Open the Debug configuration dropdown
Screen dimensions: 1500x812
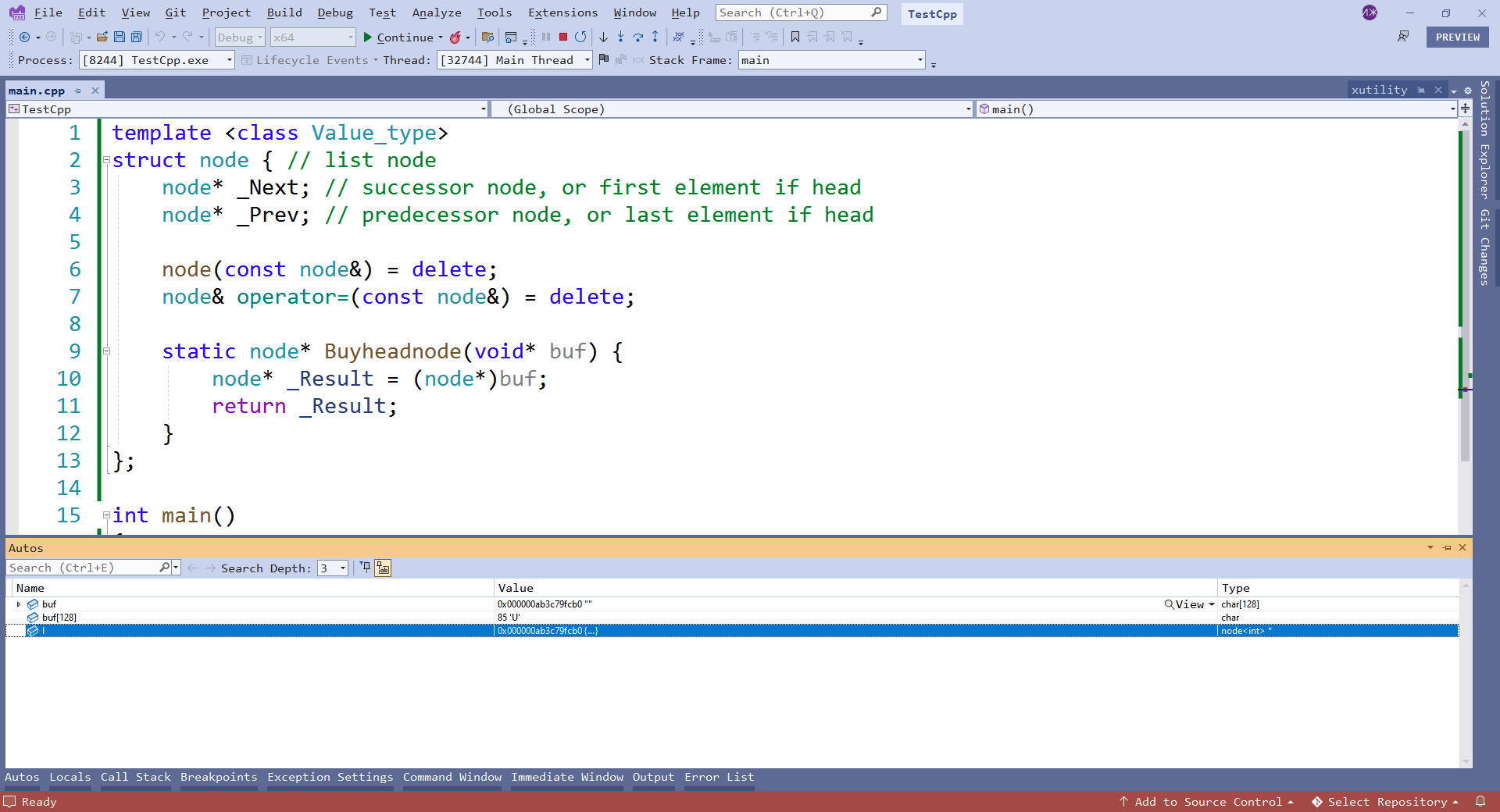(x=240, y=37)
